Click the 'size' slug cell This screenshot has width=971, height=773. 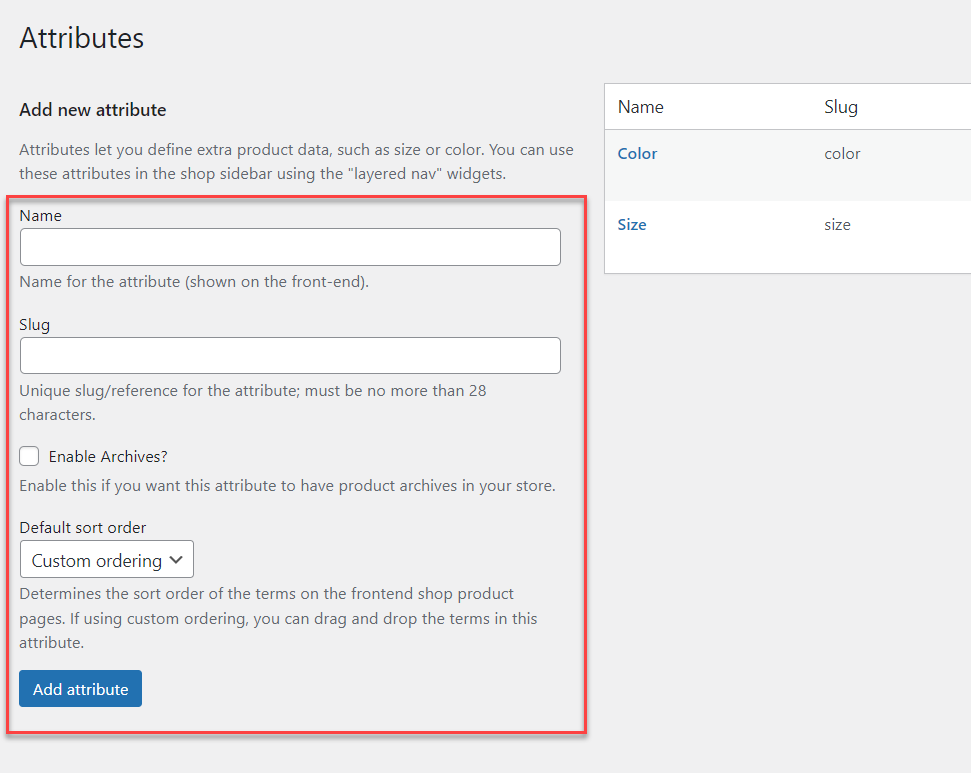click(837, 225)
